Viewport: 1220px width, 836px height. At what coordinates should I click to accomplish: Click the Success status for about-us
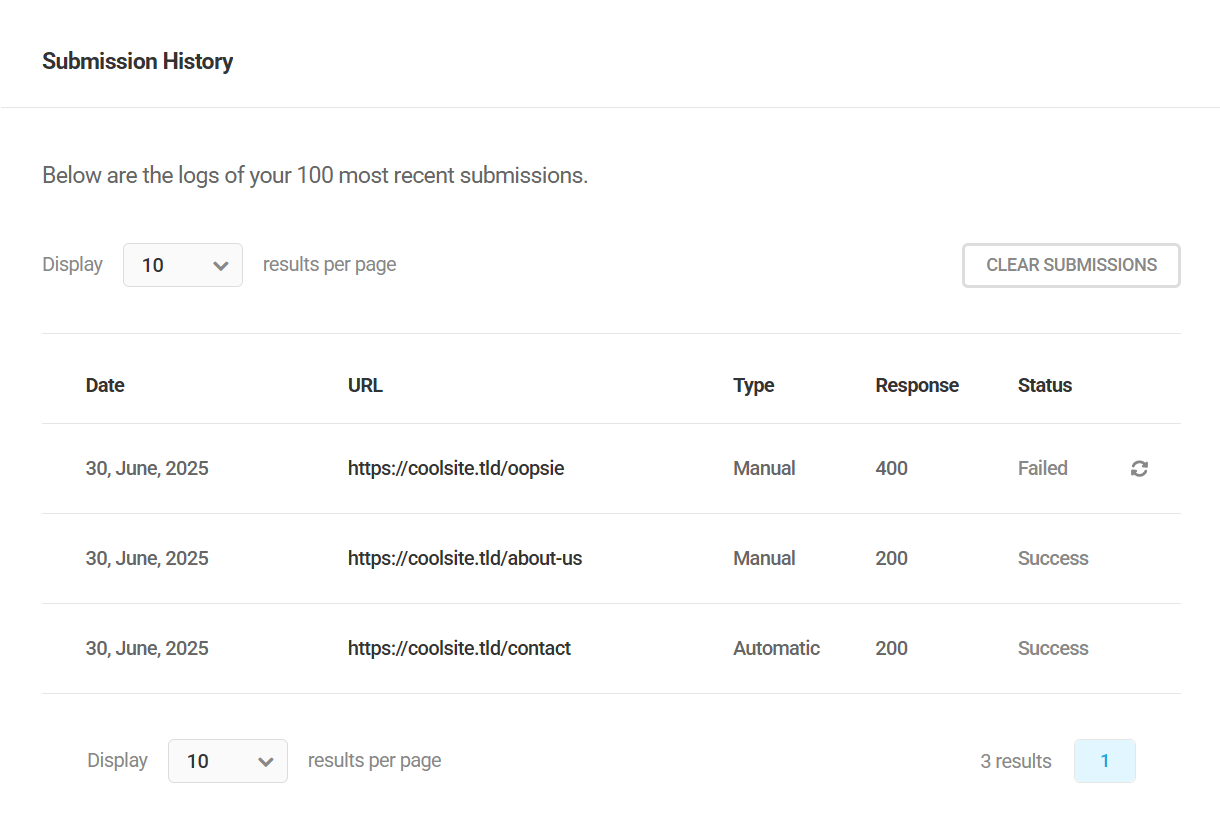tap(1052, 558)
